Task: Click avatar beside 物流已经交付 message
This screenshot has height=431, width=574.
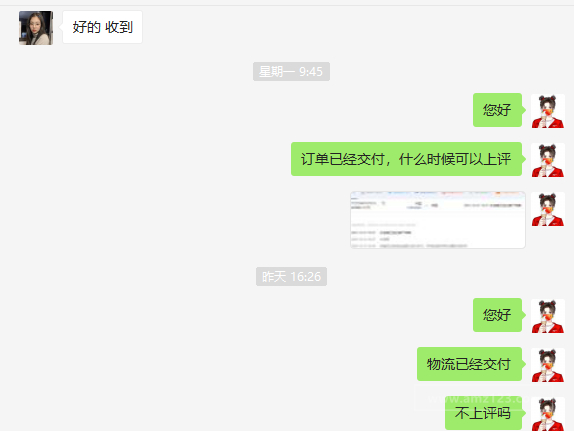Action: click(548, 365)
